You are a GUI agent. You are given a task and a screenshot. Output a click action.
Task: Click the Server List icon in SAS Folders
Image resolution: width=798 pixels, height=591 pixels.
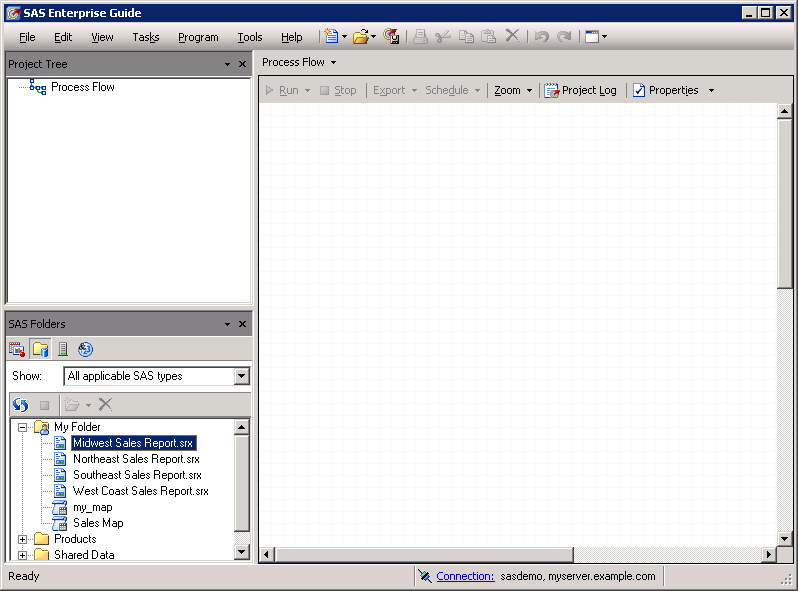63,349
